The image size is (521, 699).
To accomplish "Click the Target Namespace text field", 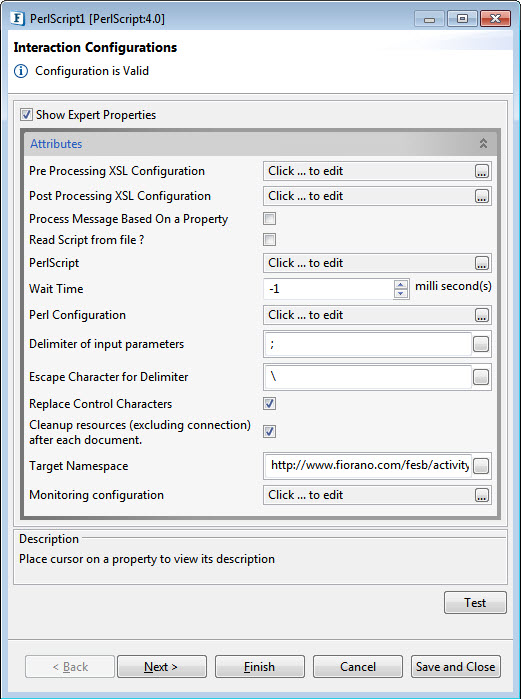I will pos(368,466).
